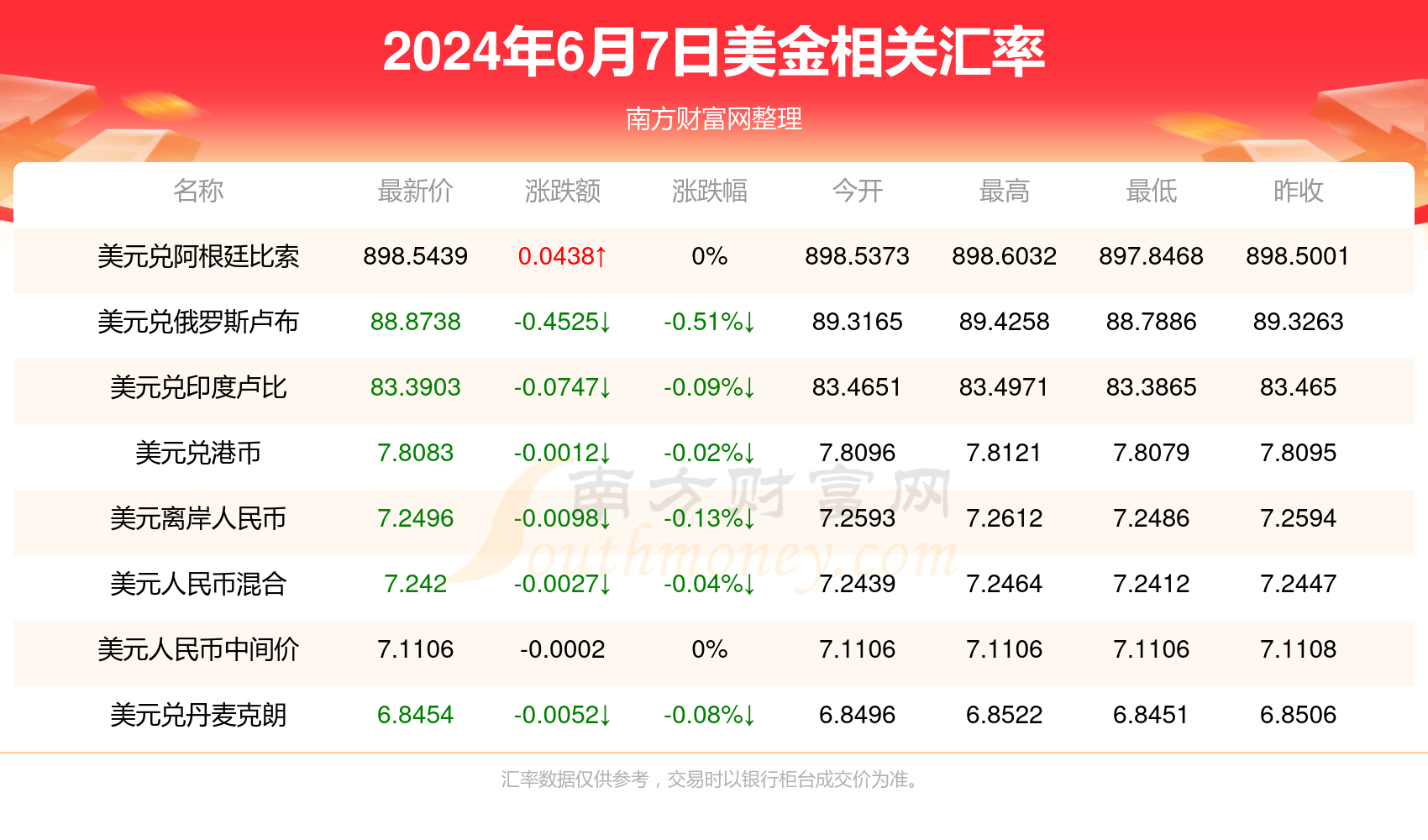1428x840 pixels.
Task: Select the 最新价 column header
Action: pyautogui.click(x=415, y=191)
